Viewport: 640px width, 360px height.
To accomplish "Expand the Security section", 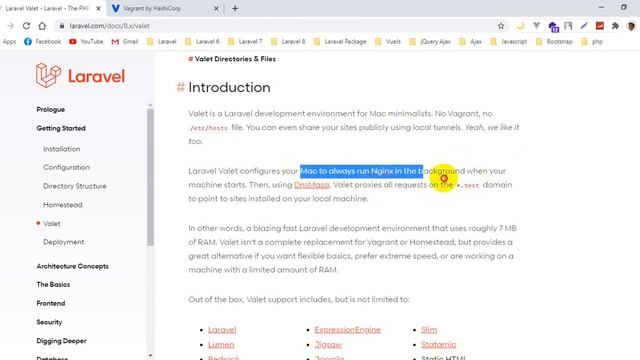I will tap(49, 322).
